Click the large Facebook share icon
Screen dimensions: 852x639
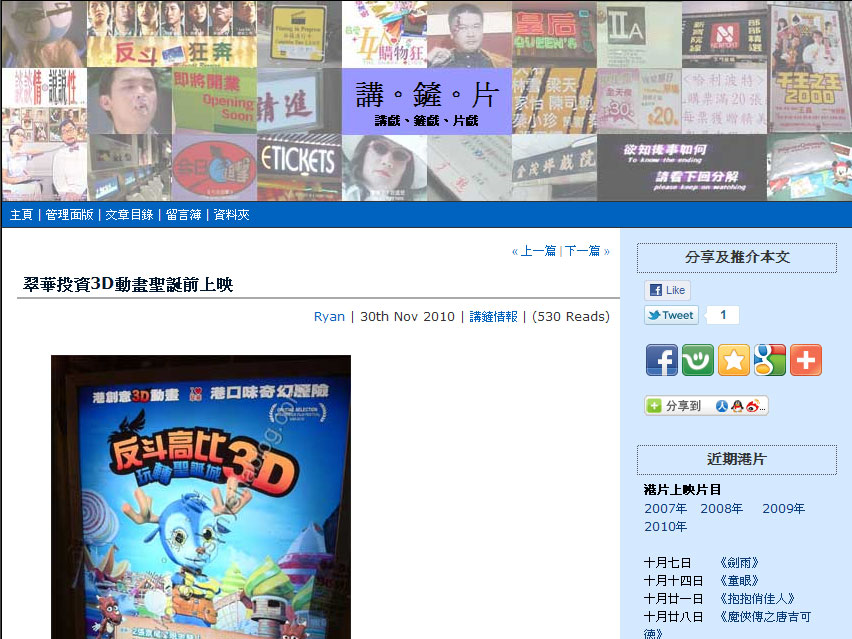(661, 360)
